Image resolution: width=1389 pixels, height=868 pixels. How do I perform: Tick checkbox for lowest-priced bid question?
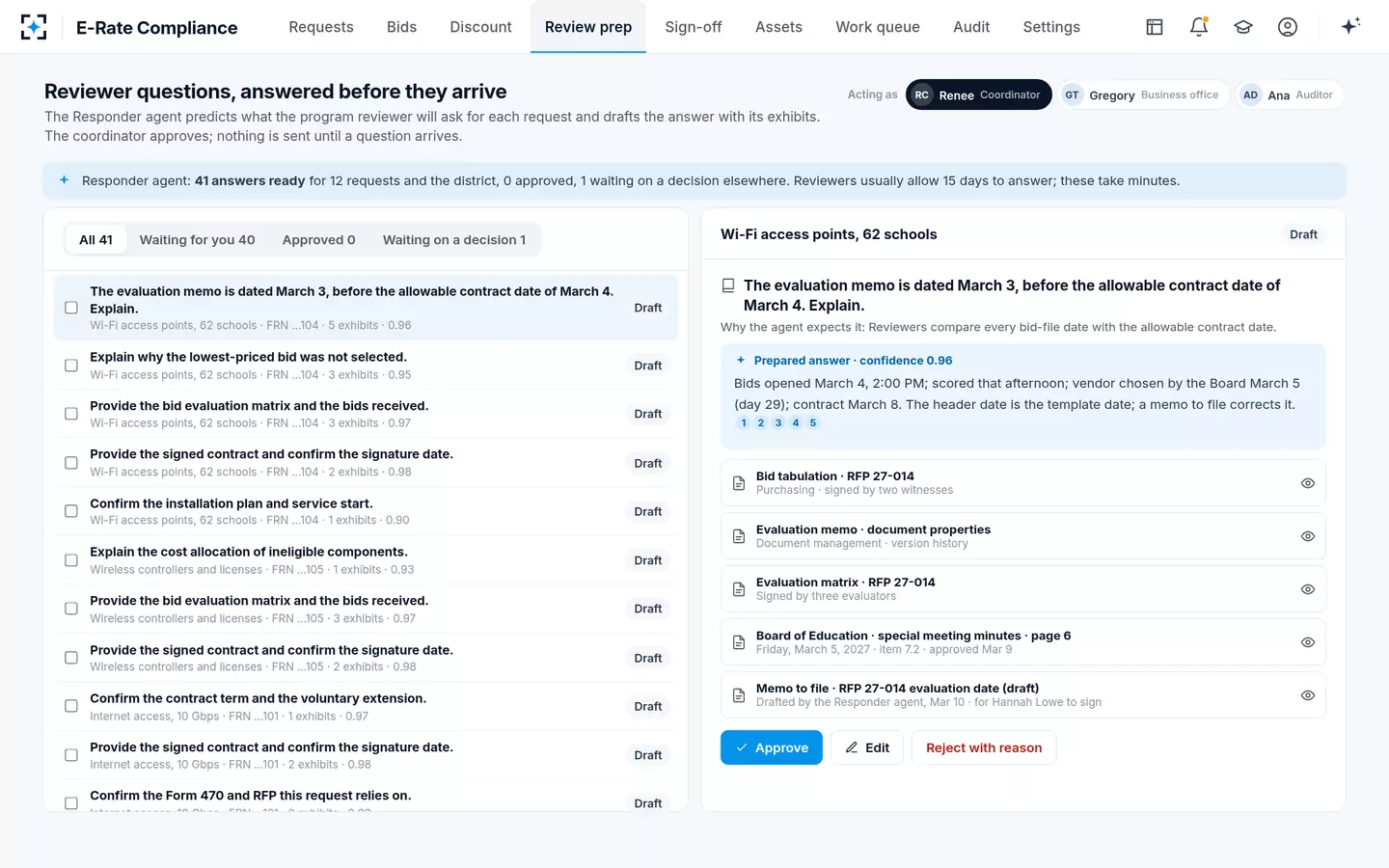point(71,366)
